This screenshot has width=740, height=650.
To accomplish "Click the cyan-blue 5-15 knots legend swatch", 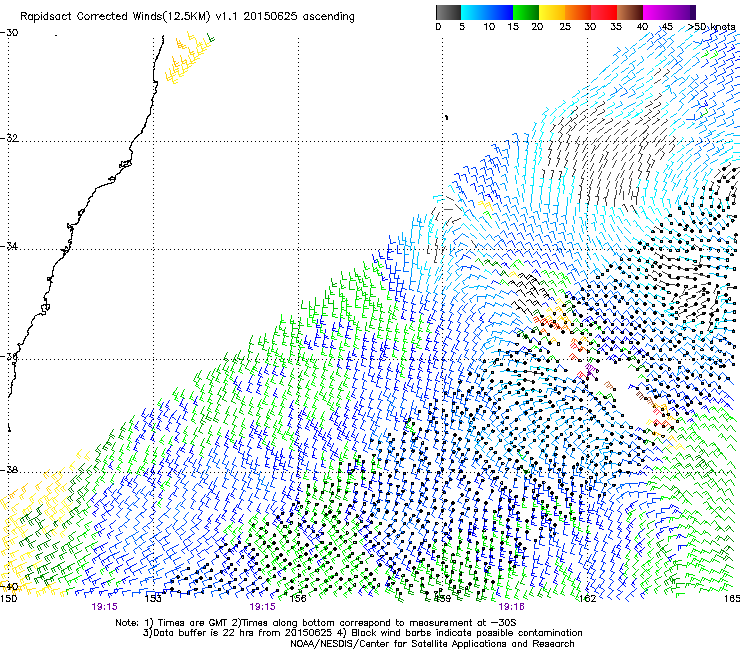I will click(487, 12).
